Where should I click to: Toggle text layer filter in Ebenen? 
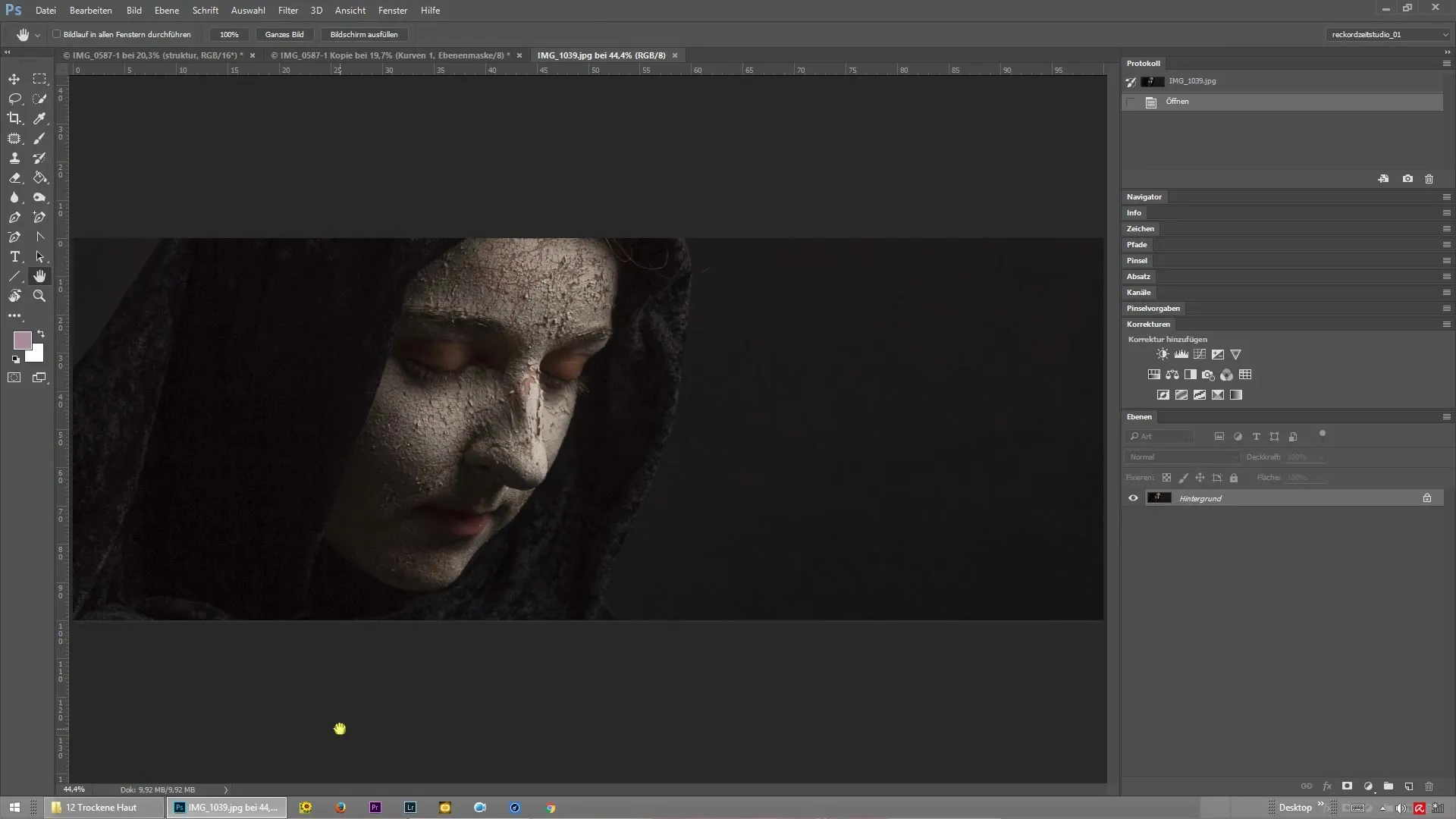point(1256,436)
